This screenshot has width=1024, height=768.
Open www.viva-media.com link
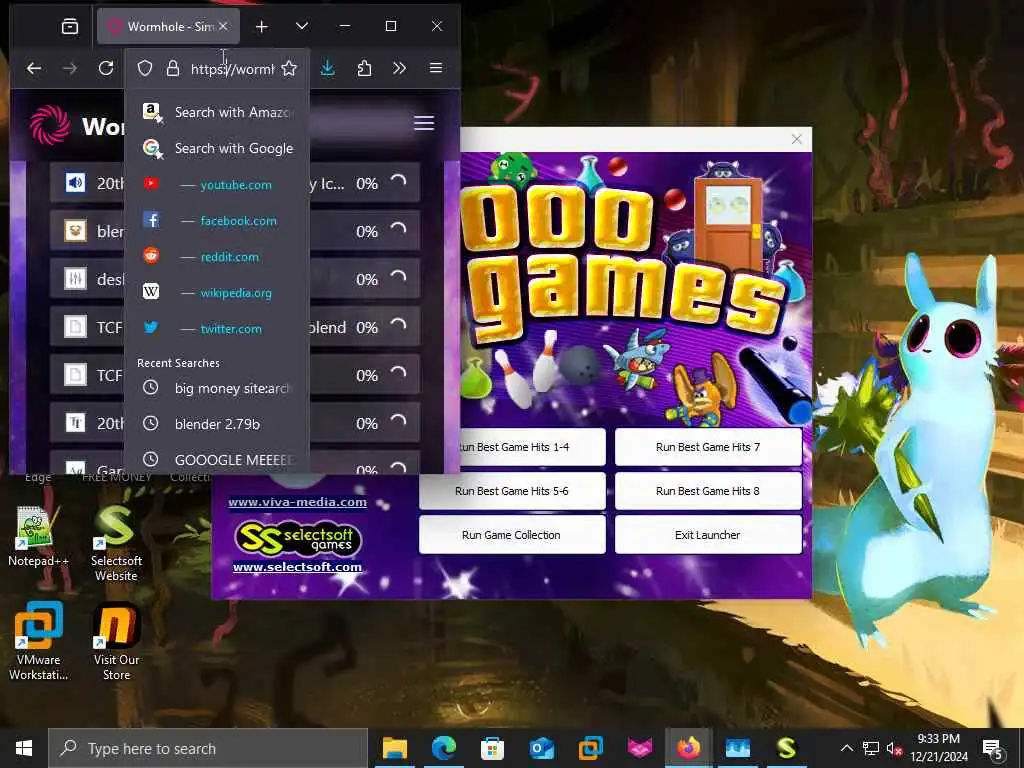[297, 502]
